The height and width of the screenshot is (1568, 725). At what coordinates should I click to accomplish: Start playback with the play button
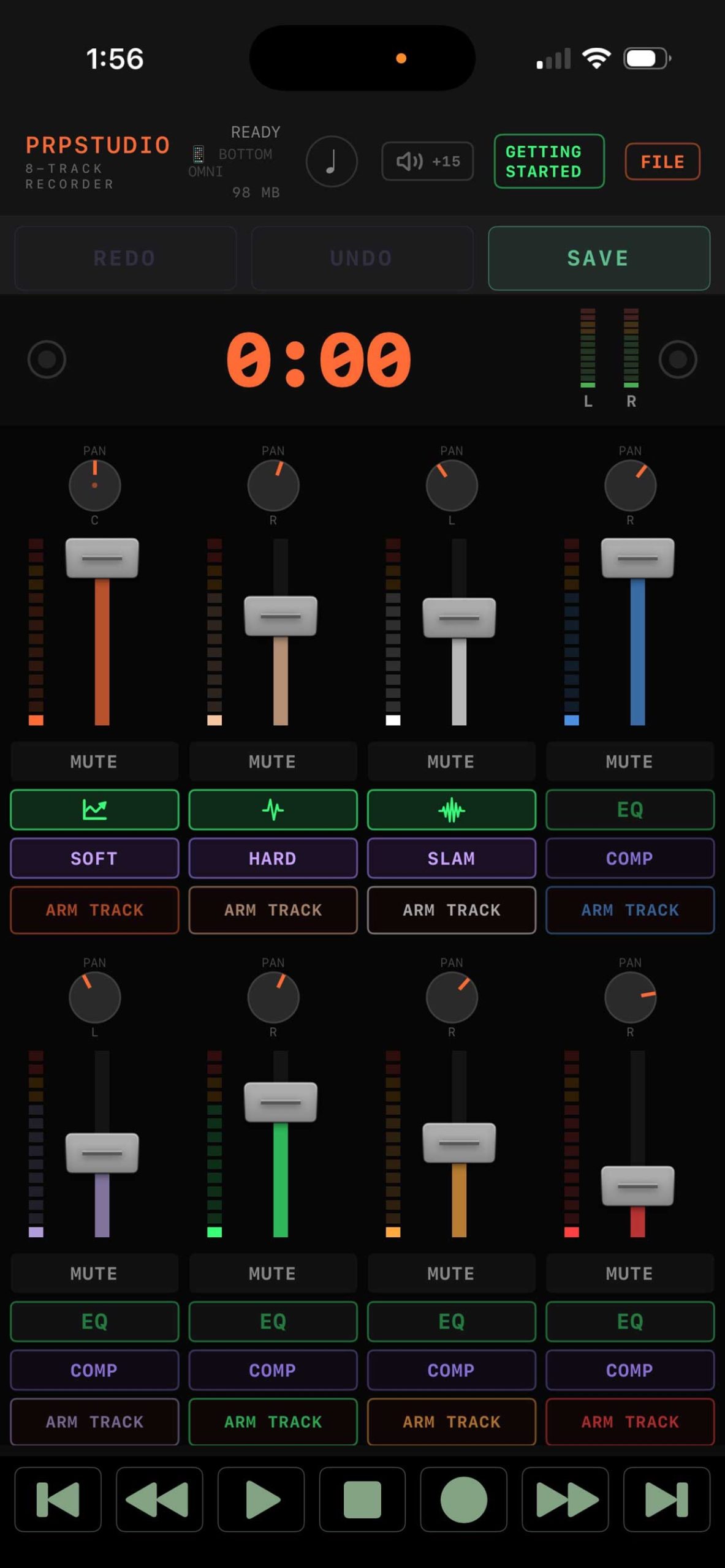pos(261,1499)
